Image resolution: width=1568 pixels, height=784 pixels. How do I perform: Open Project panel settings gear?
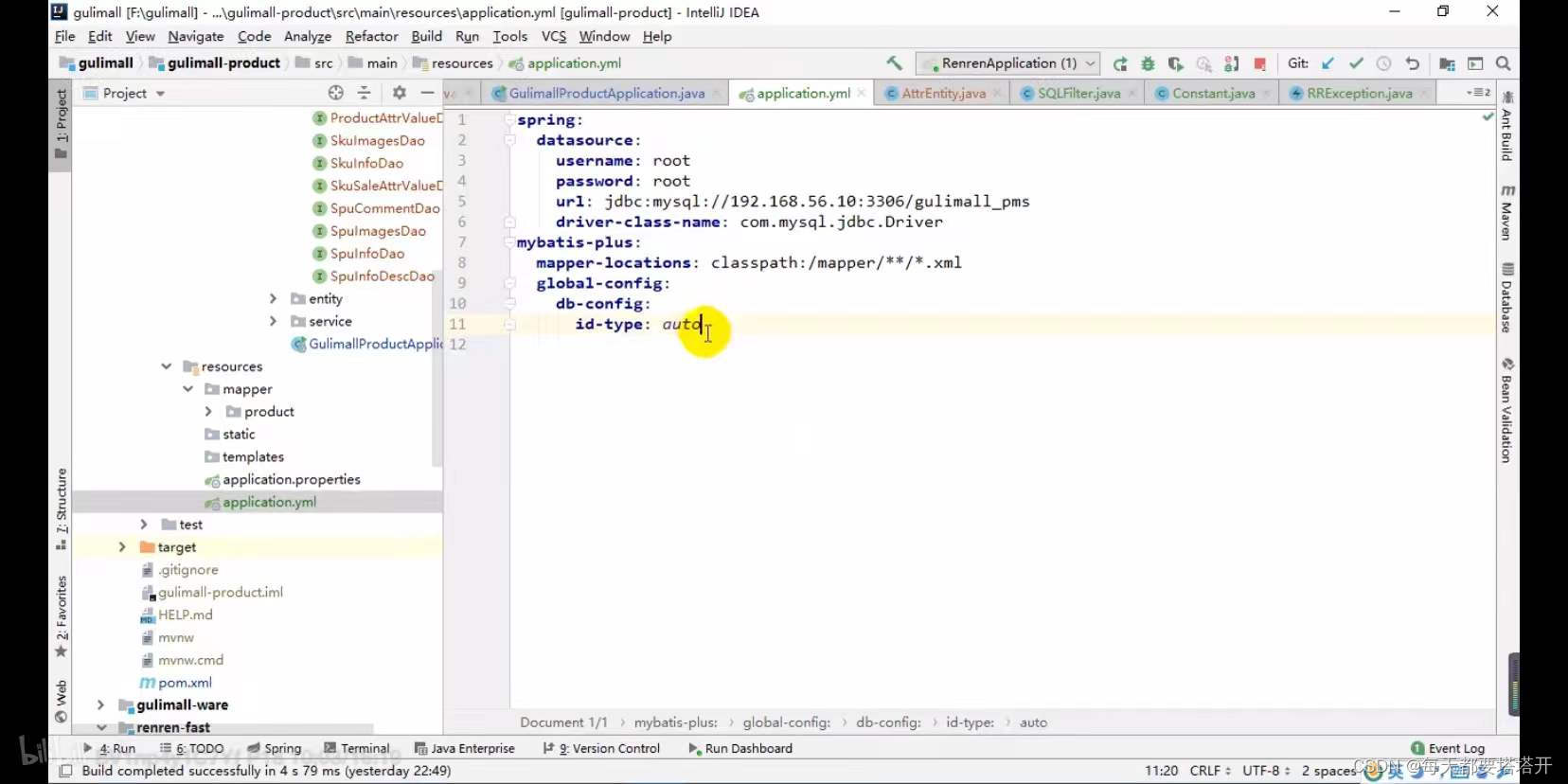[x=399, y=93]
